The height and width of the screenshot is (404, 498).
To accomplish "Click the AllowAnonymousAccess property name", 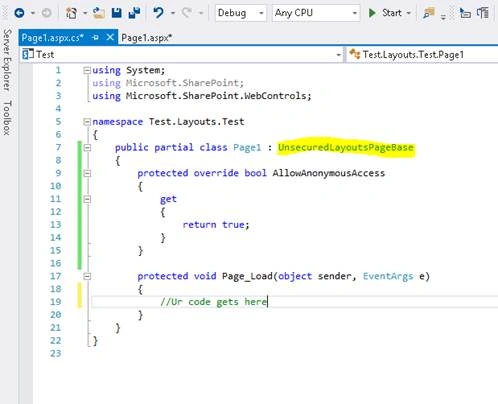I will (x=329, y=173).
